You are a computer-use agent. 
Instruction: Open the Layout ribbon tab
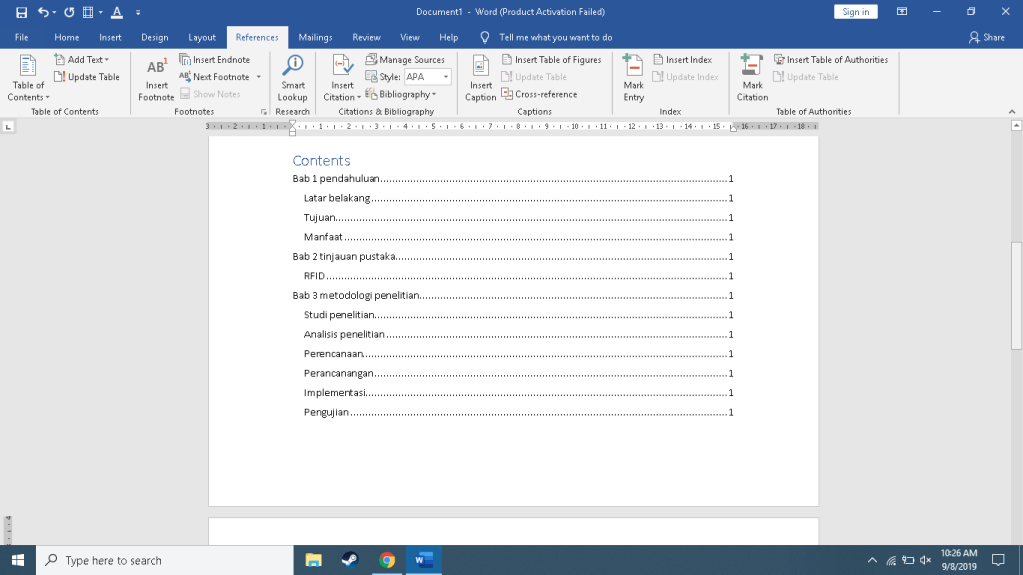(x=202, y=37)
